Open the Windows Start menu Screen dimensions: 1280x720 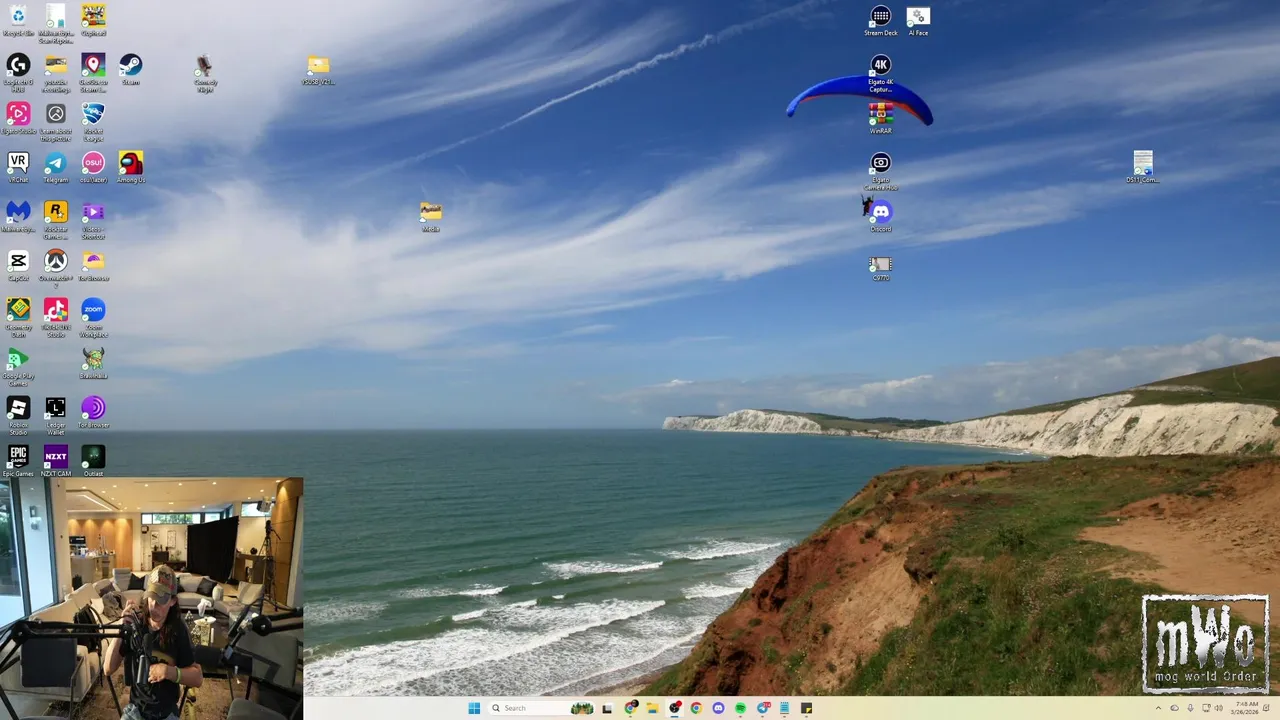point(474,708)
